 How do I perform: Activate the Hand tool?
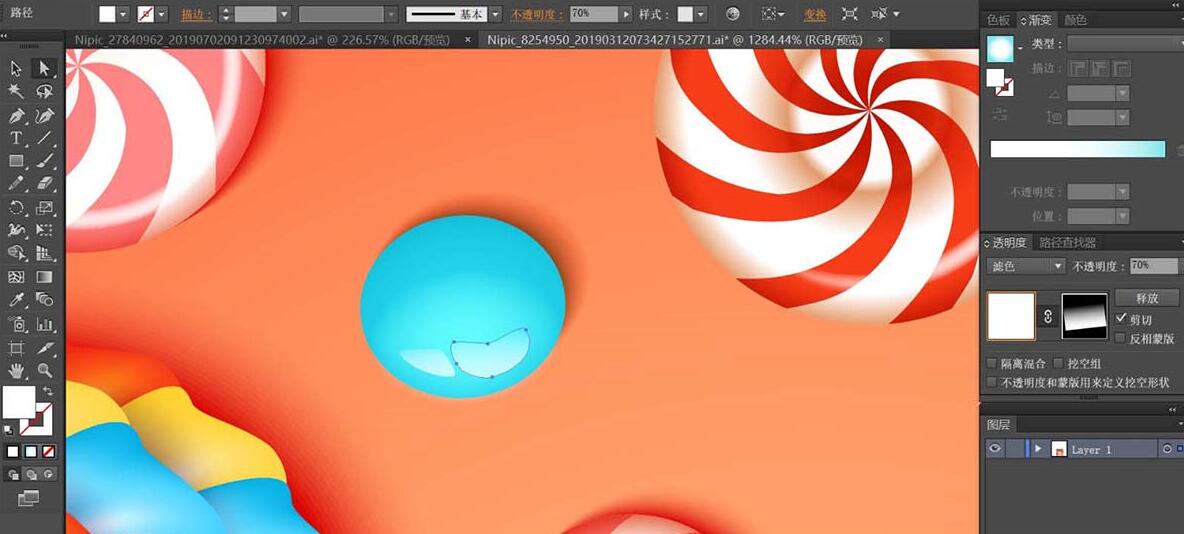click(x=16, y=370)
